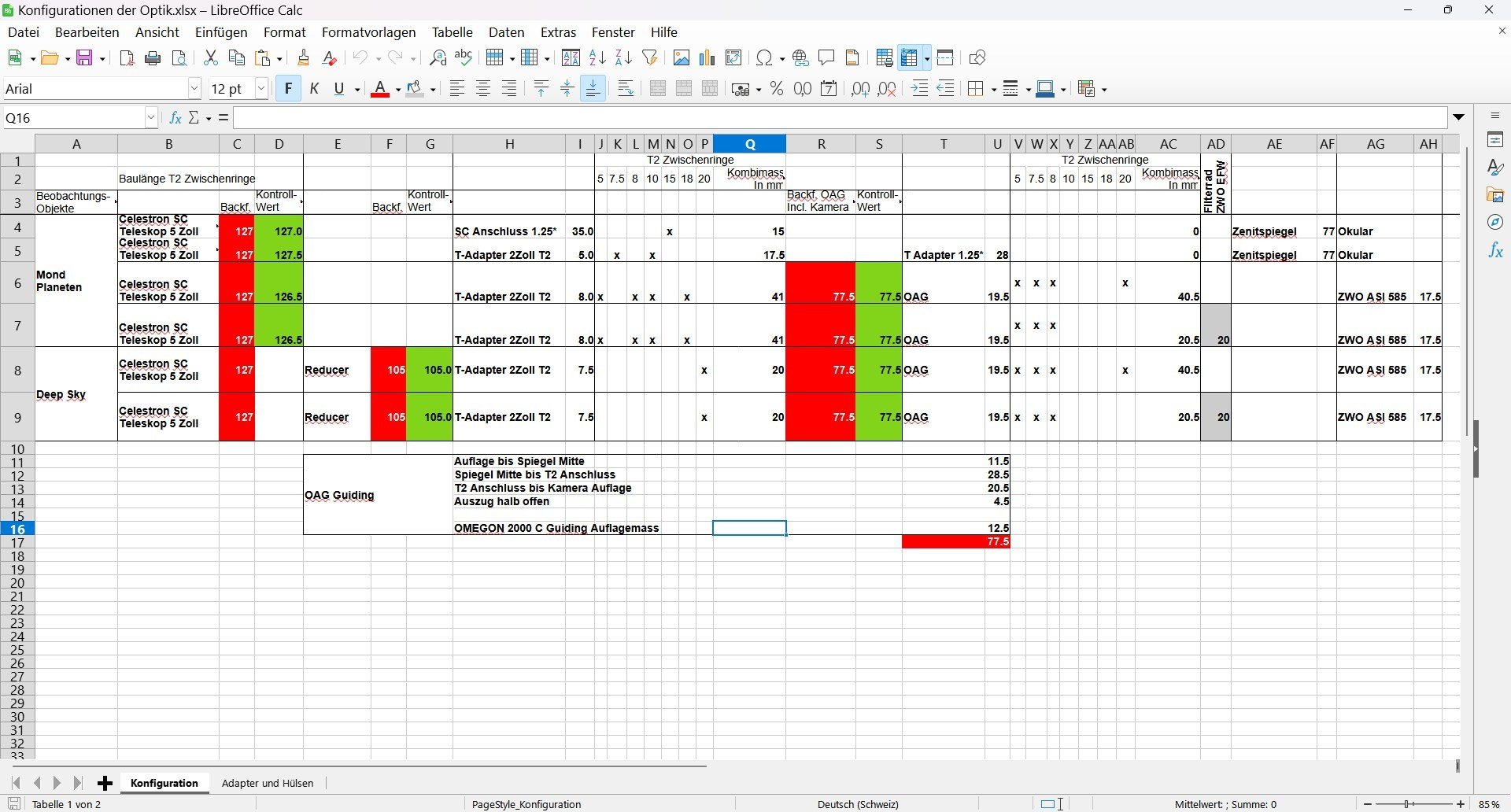Open Extras menu
1511x812 pixels.
click(x=559, y=32)
